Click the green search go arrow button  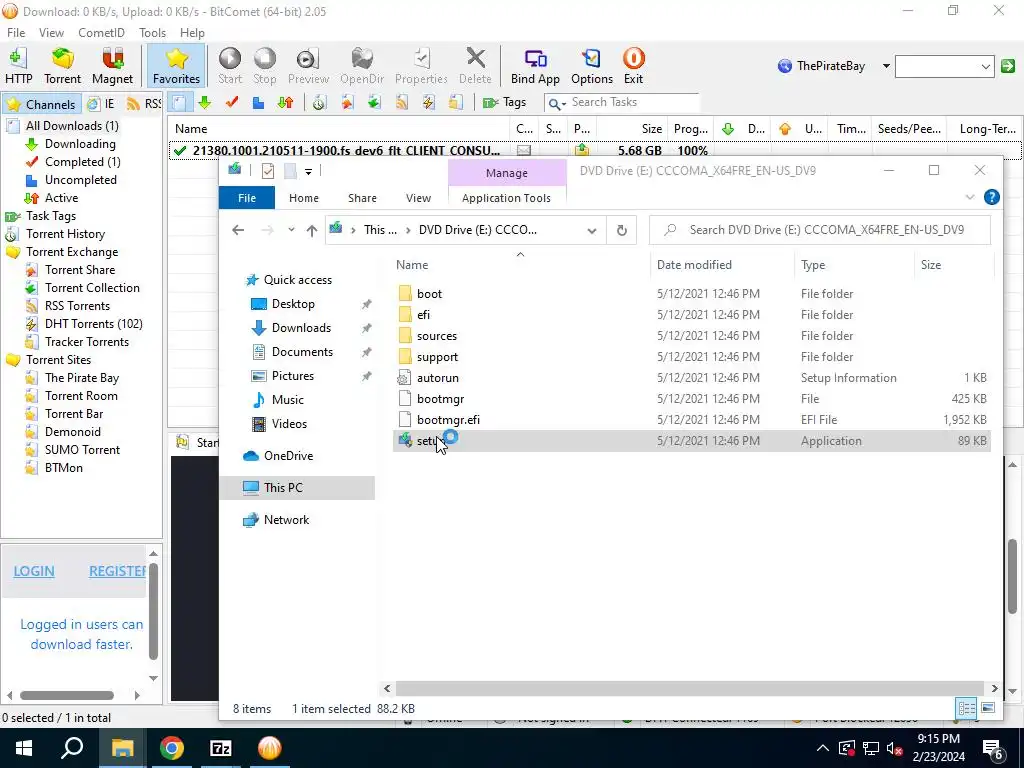(1008, 66)
